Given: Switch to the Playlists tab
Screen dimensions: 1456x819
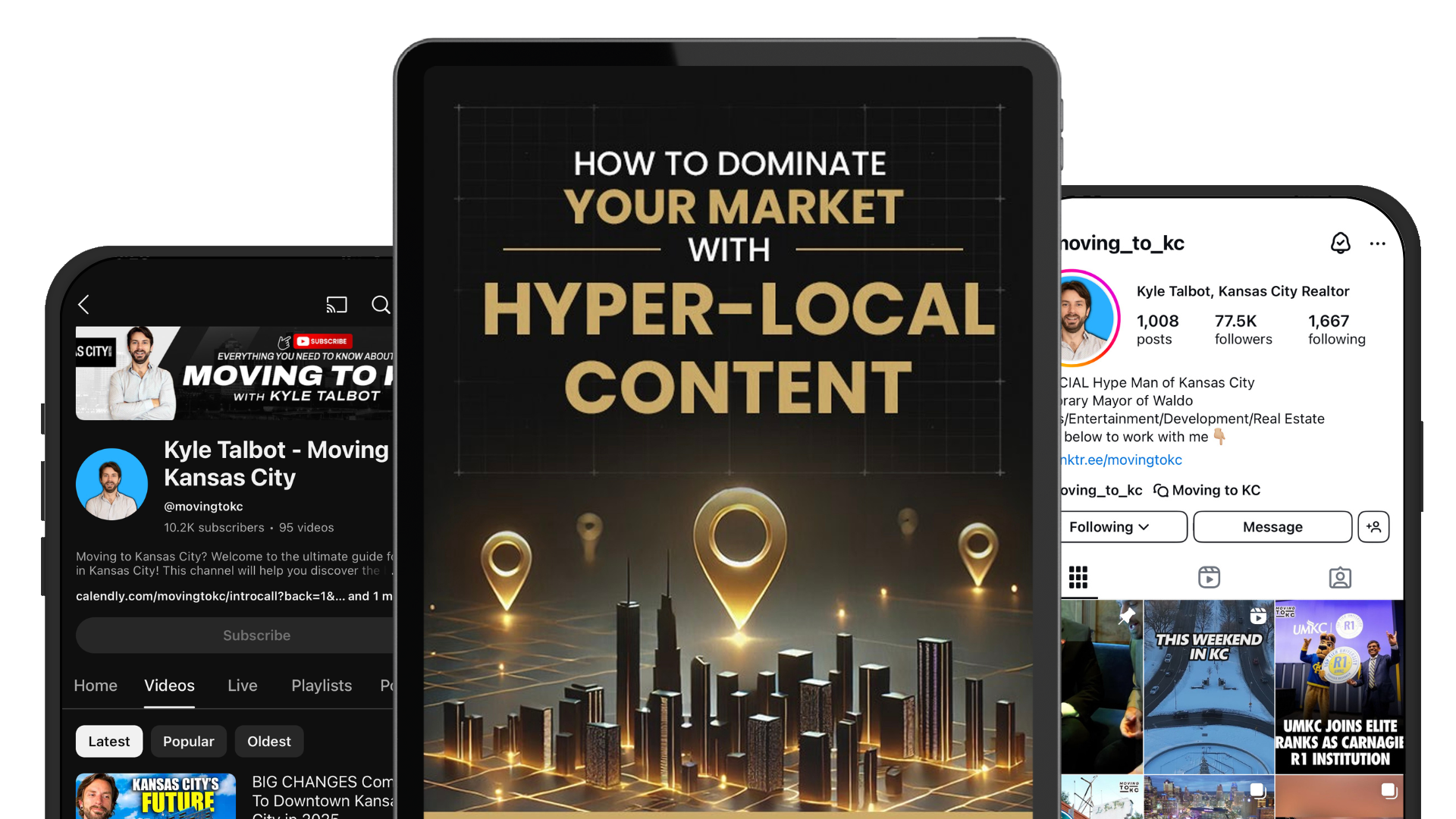Looking at the screenshot, I should (x=322, y=686).
